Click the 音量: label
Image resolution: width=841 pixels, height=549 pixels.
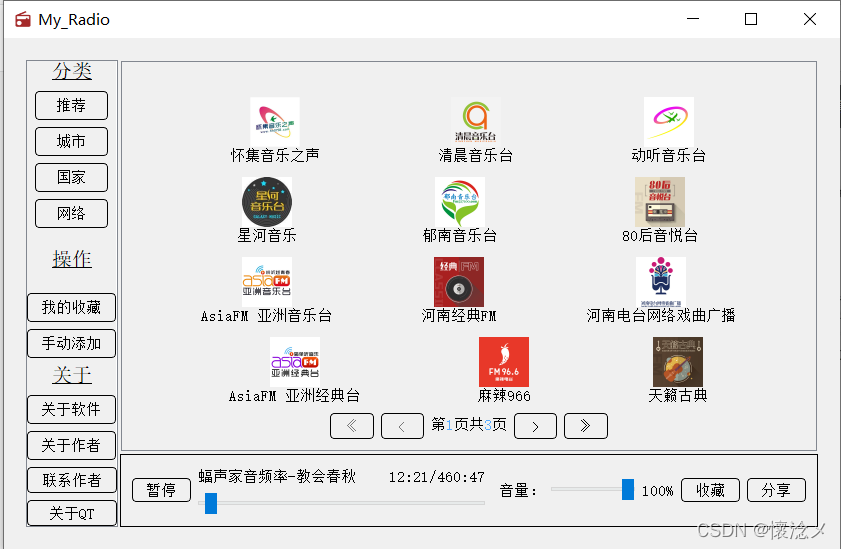click(518, 491)
